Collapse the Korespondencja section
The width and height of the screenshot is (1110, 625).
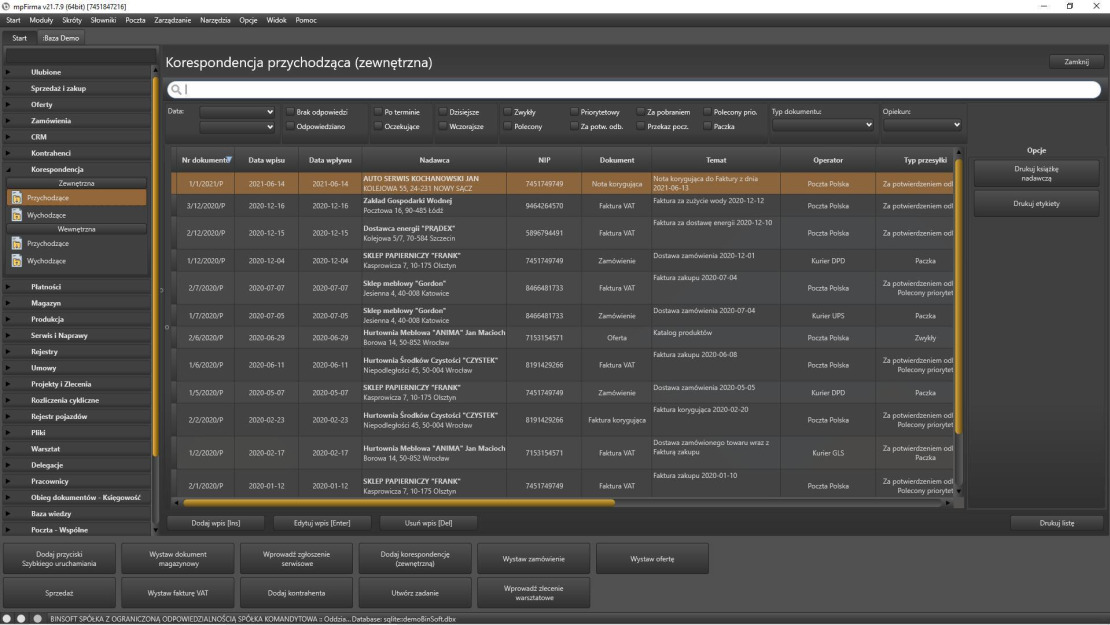(8, 170)
